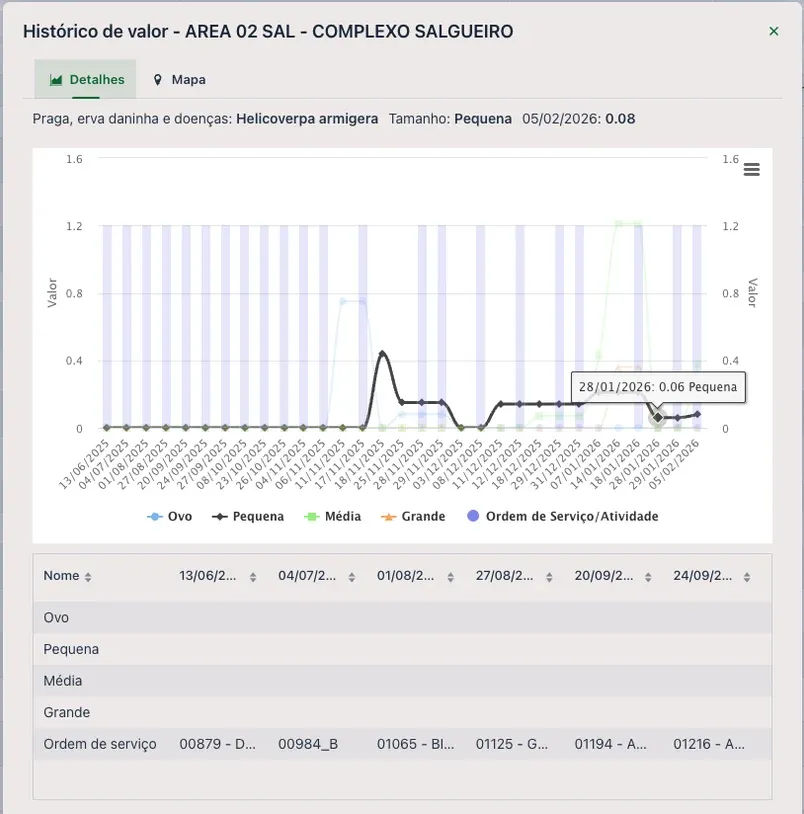Click the Helicoverpa armigera pest name
The width and height of the screenshot is (804, 814).
point(307,119)
